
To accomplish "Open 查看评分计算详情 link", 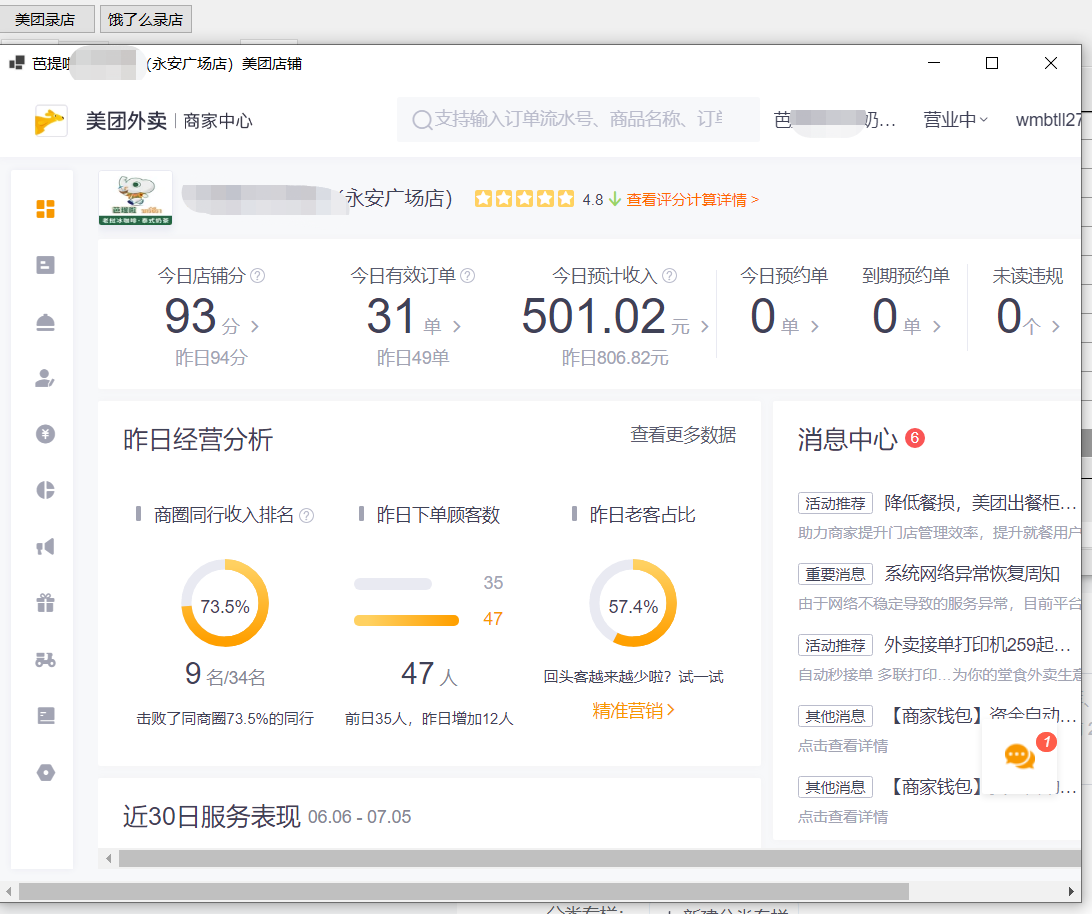I will click(692, 200).
